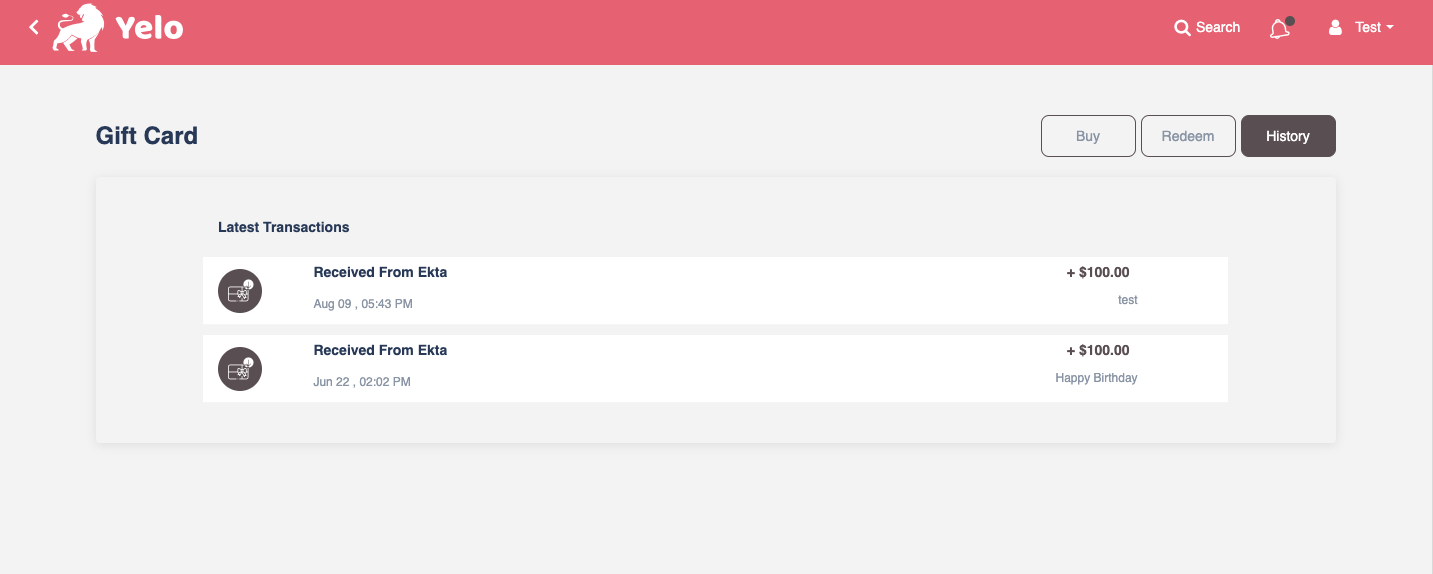Click the search magnifier icon
Image resolution: width=1433 pixels, height=574 pixels.
[1182, 28]
